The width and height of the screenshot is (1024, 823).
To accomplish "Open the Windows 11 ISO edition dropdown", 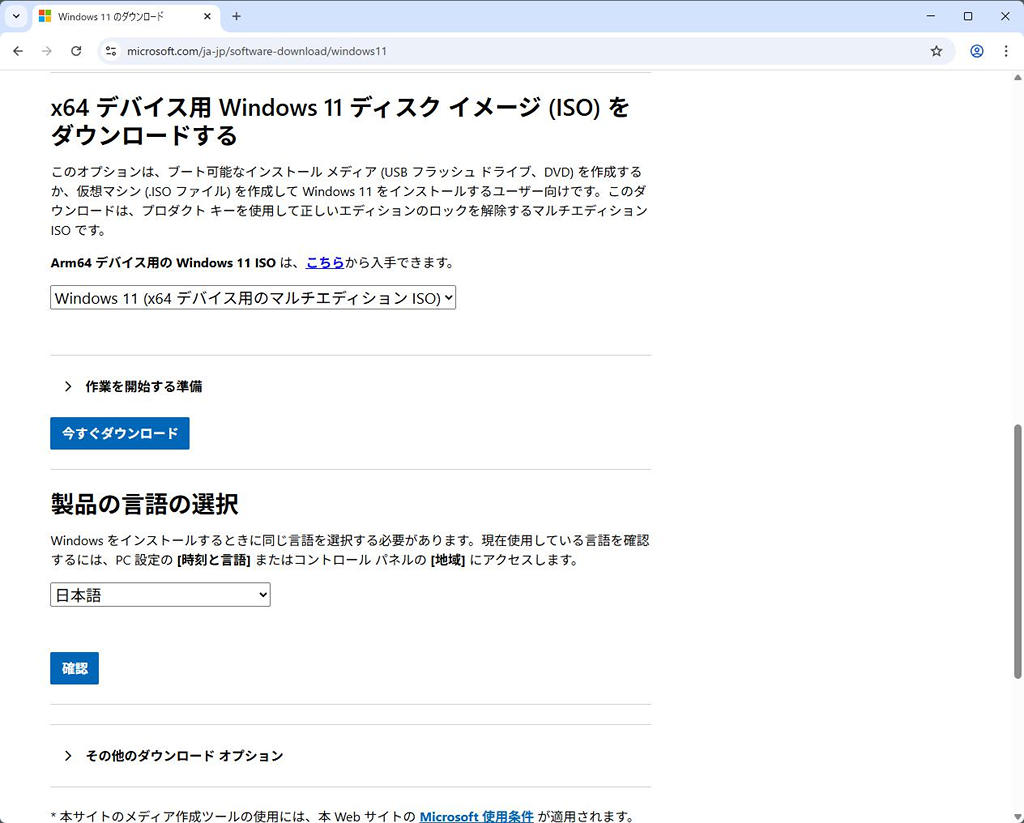I will click(x=253, y=298).
